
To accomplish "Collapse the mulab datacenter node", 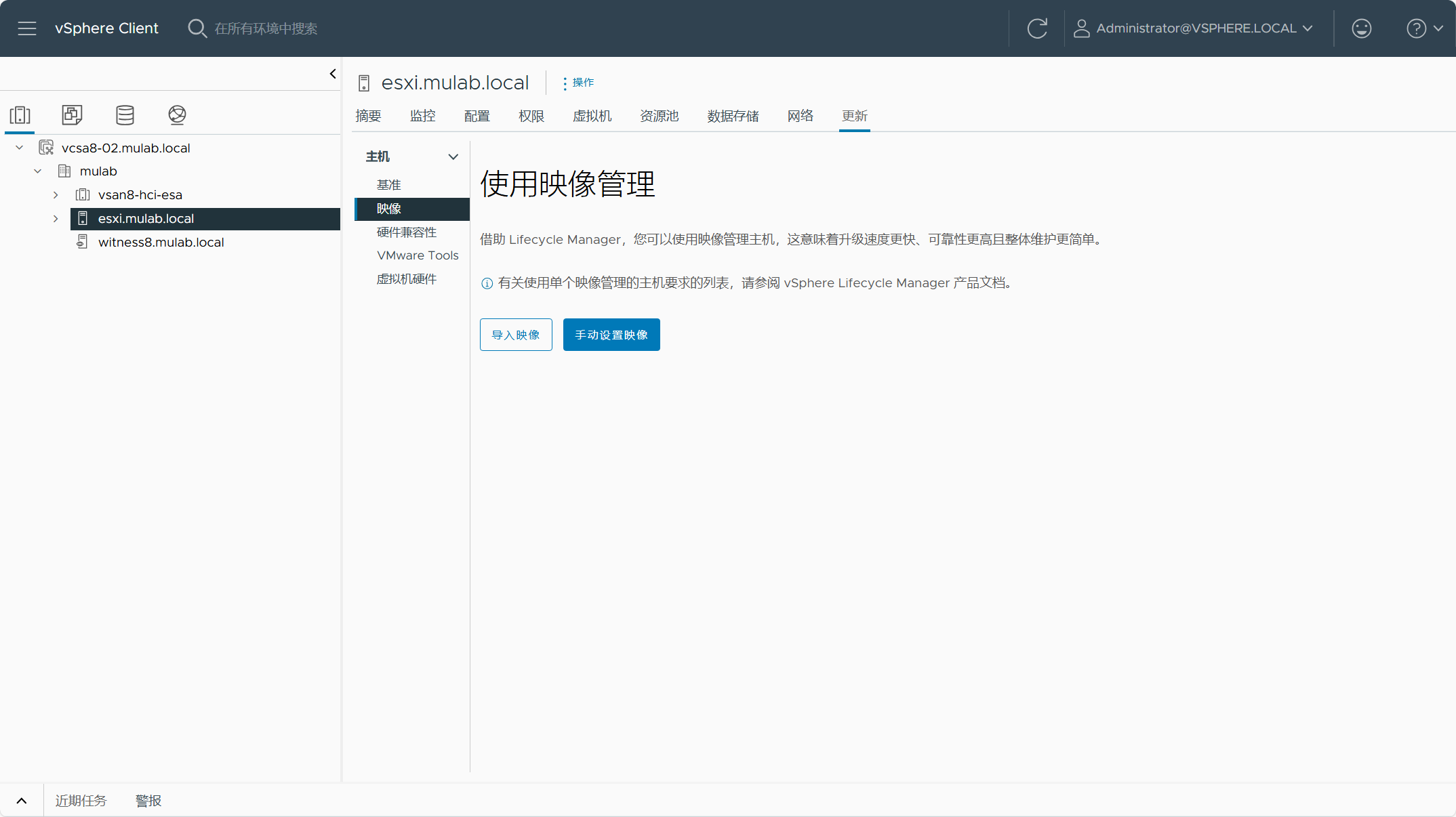I will (38, 171).
